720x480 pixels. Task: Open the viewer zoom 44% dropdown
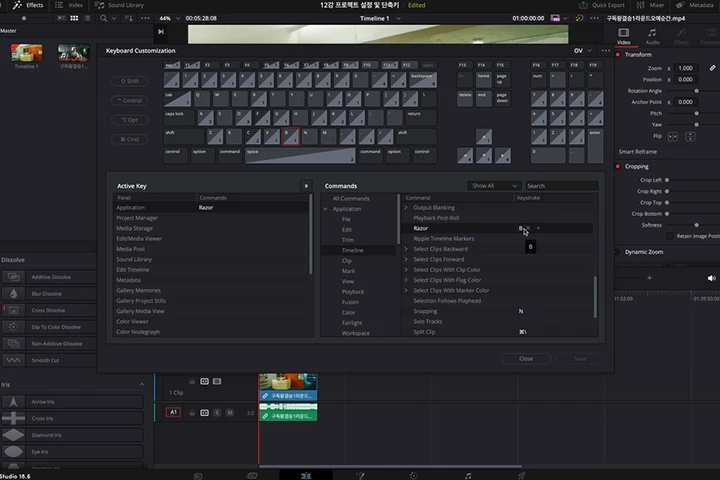point(169,18)
